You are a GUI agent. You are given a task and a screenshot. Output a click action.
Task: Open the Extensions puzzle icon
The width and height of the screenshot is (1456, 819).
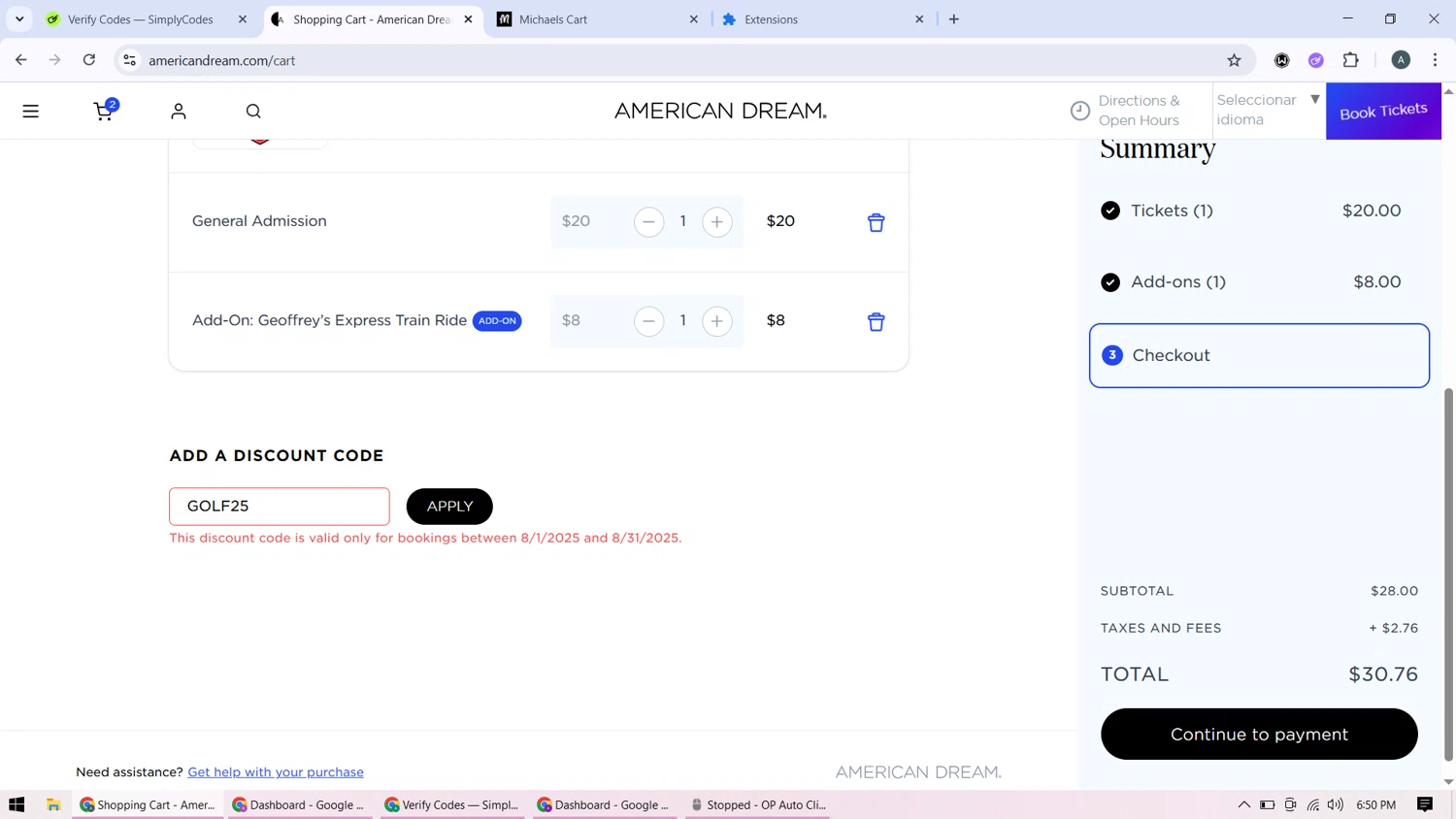click(x=1350, y=60)
